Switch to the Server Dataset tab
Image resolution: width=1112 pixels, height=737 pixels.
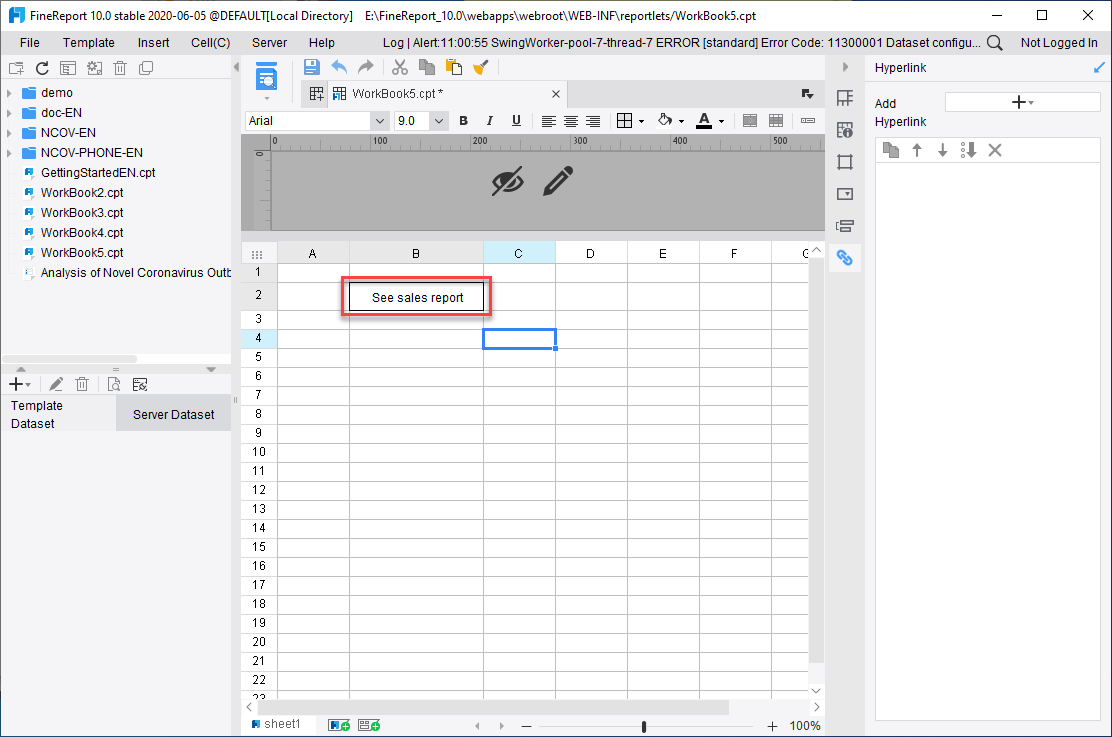click(x=173, y=412)
